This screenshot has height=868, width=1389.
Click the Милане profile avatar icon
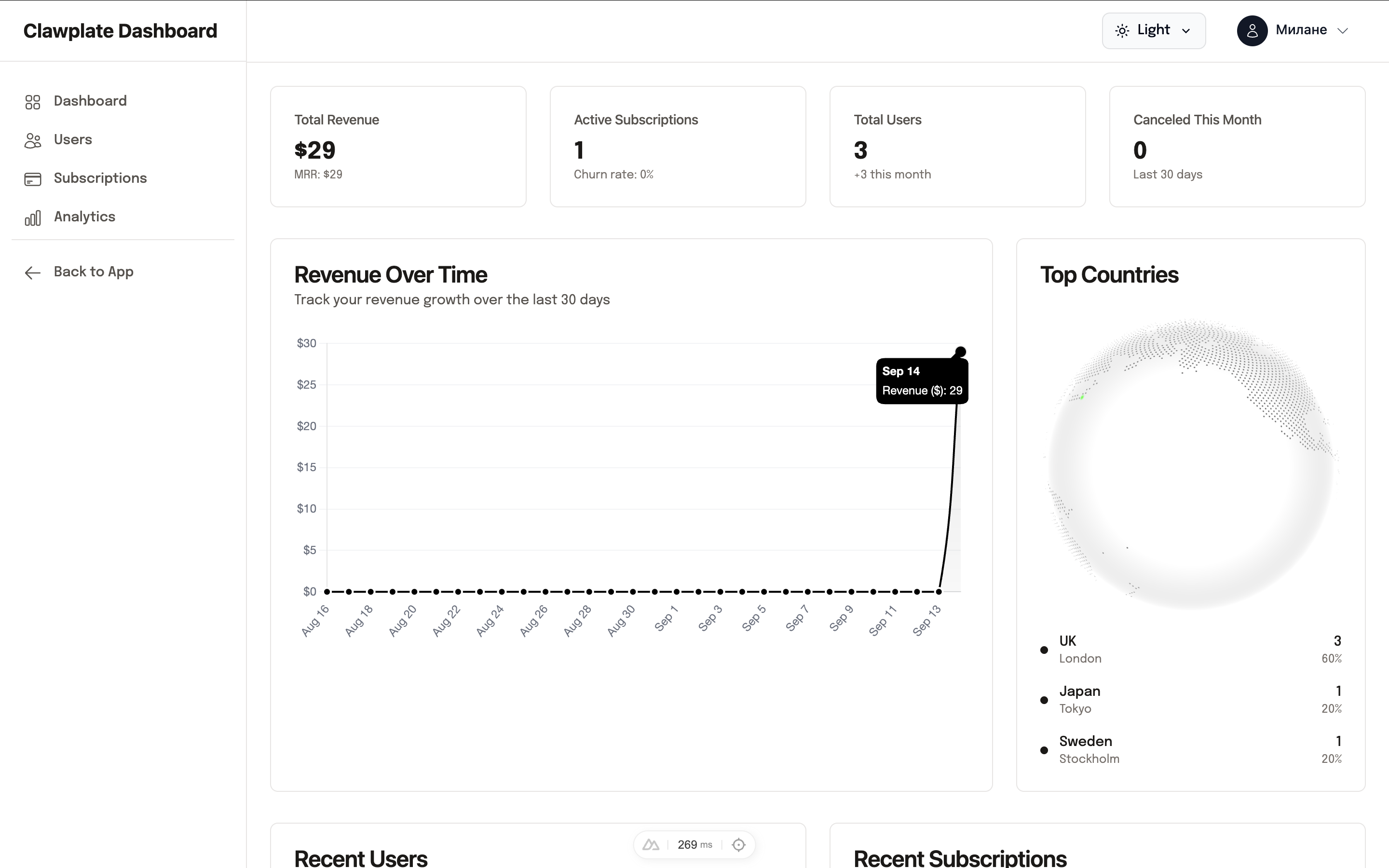(x=1253, y=30)
